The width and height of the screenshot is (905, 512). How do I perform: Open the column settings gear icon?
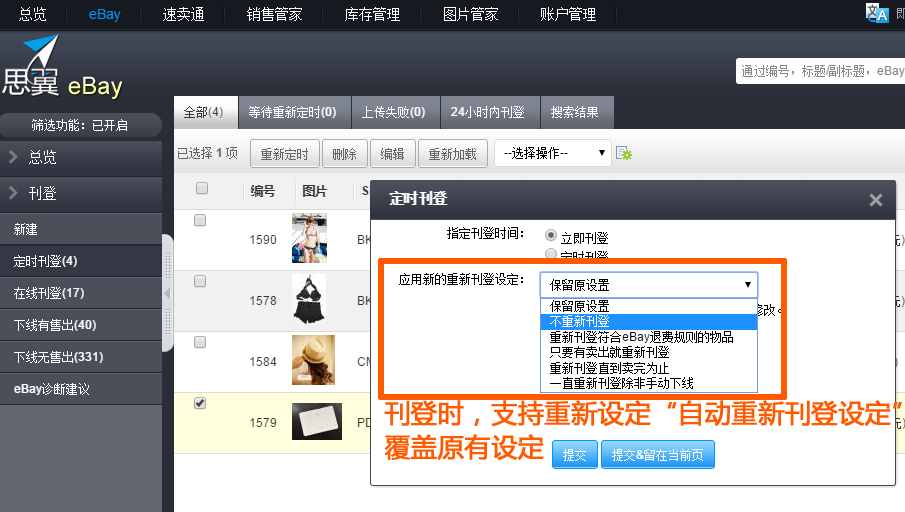624,153
